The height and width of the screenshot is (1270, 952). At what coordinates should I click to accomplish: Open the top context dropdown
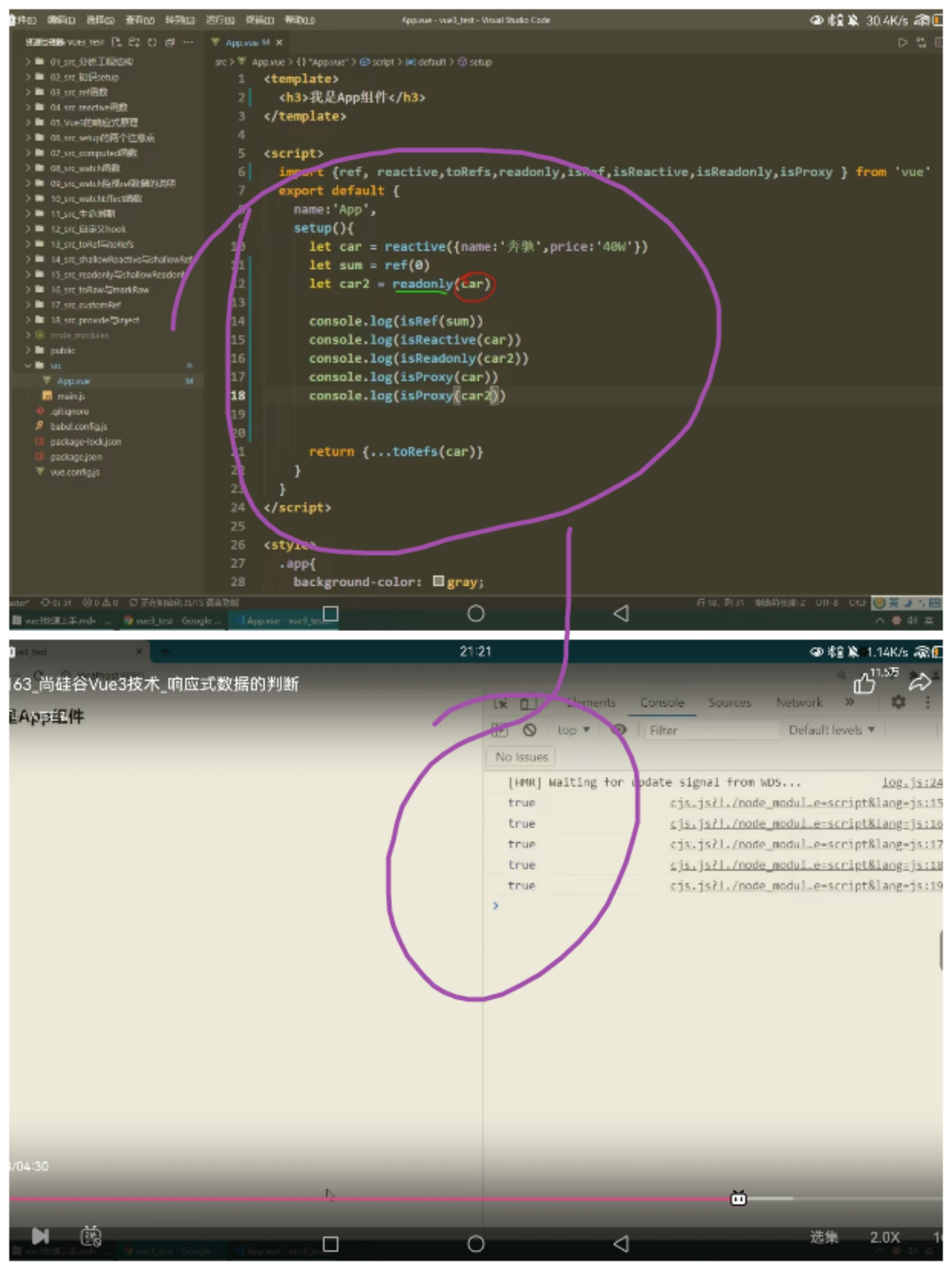(573, 730)
